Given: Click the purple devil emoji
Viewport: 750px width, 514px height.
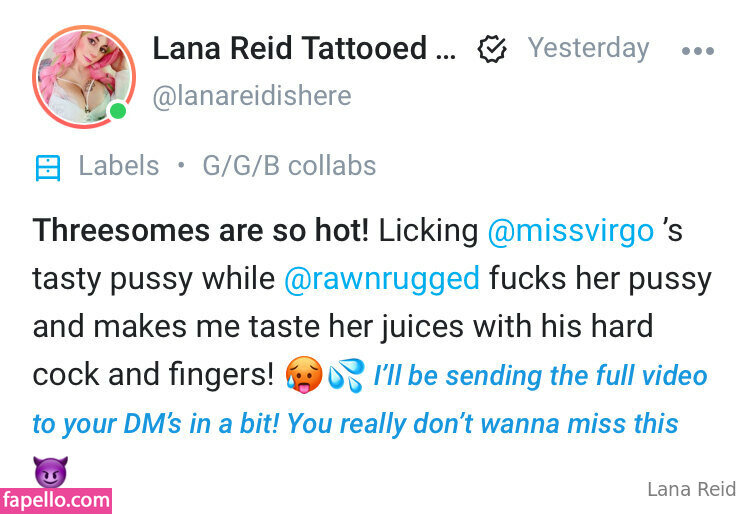Looking at the screenshot, I should (48, 468).
